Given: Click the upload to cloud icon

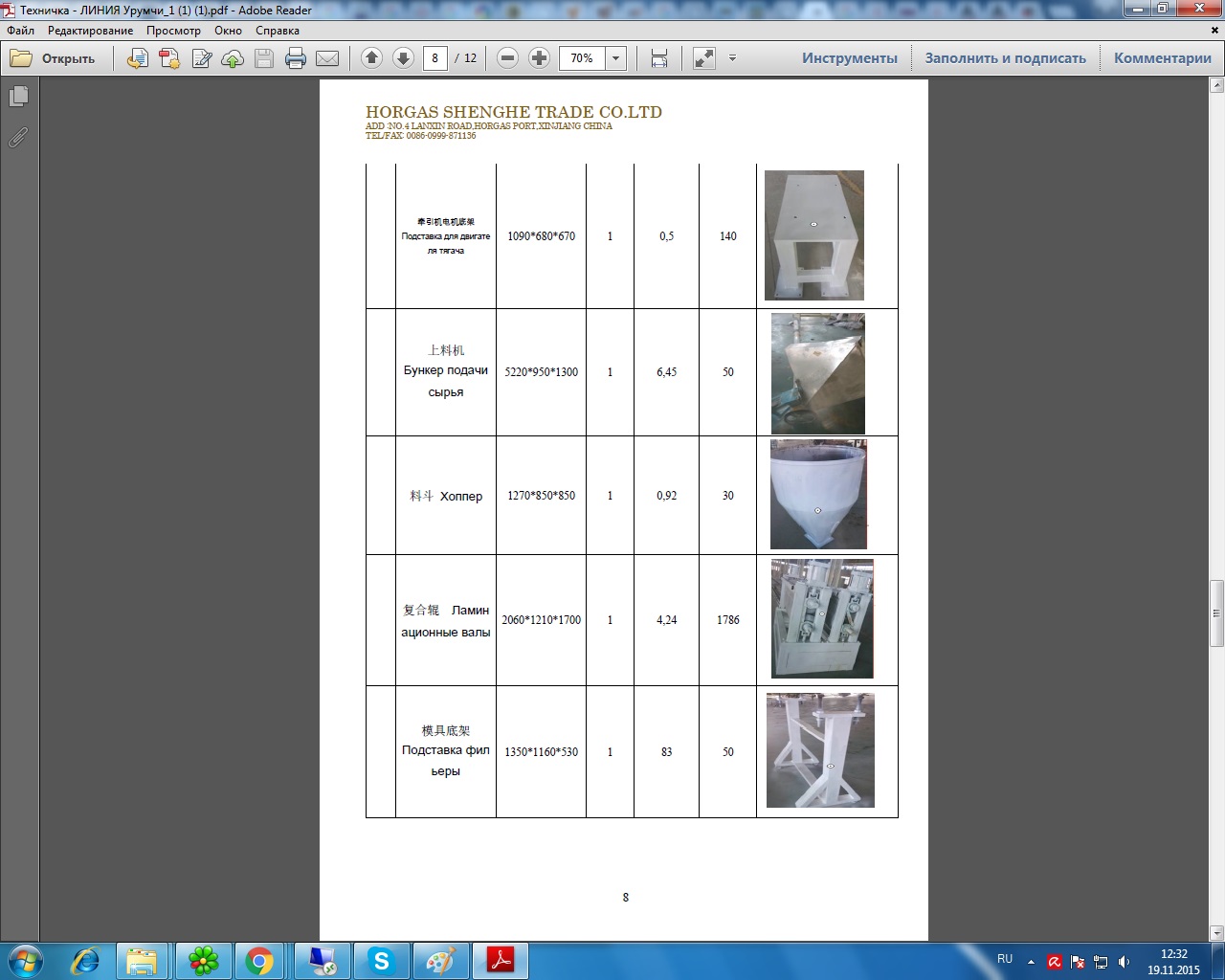Looking at the screenshot, I should tap(233, 58).
